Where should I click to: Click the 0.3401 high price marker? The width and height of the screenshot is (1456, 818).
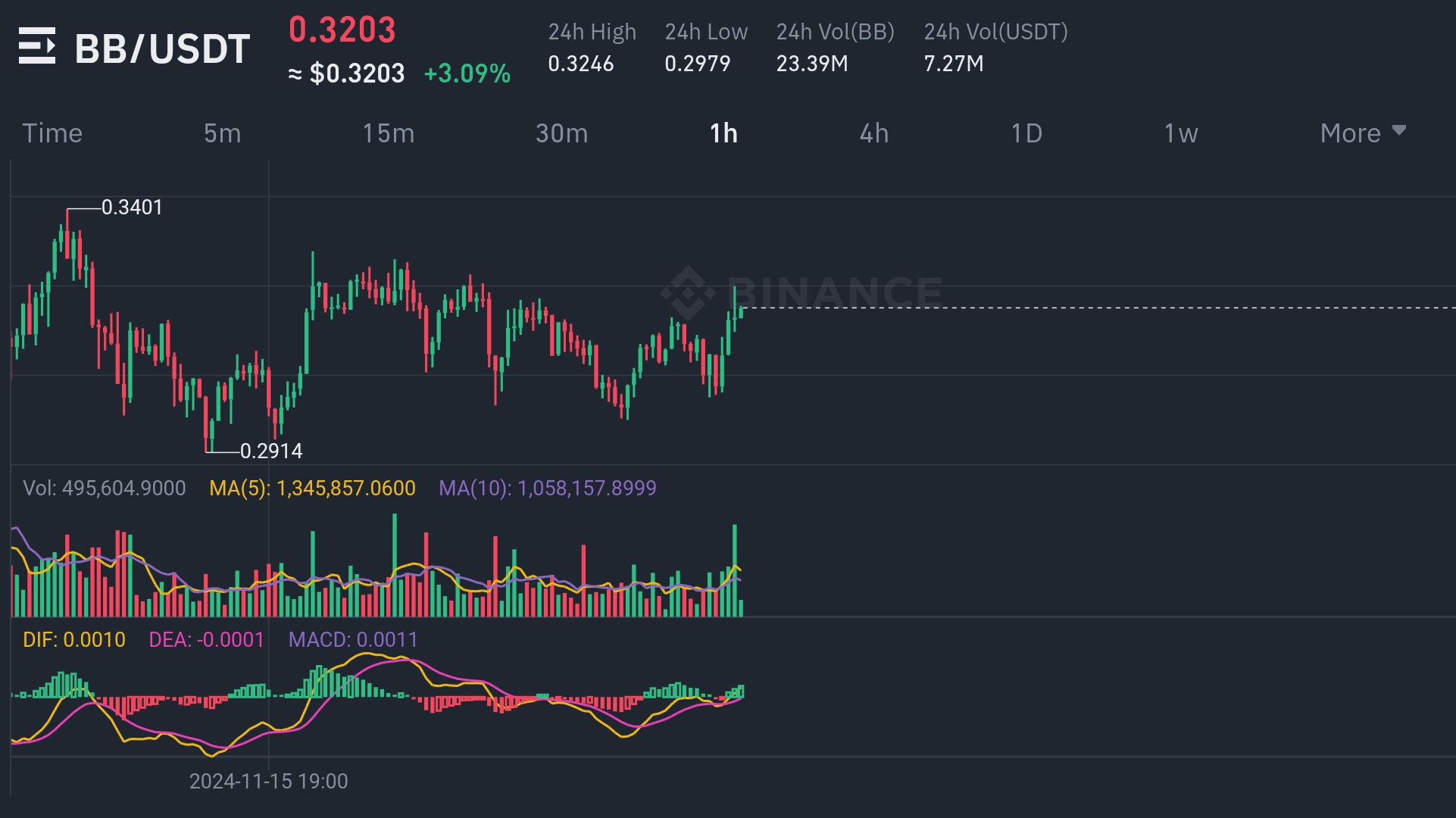point(132,208)
